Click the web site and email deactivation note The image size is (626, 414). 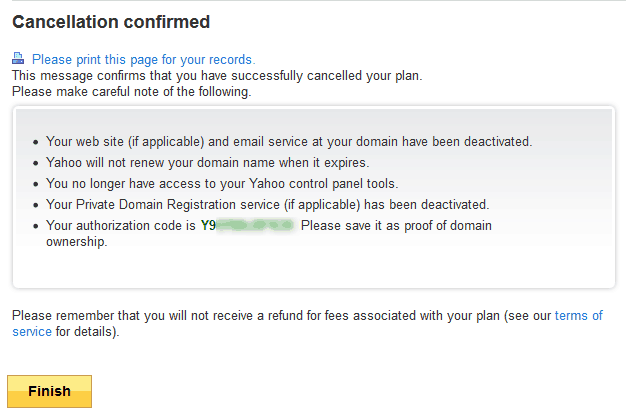point(289,141)
